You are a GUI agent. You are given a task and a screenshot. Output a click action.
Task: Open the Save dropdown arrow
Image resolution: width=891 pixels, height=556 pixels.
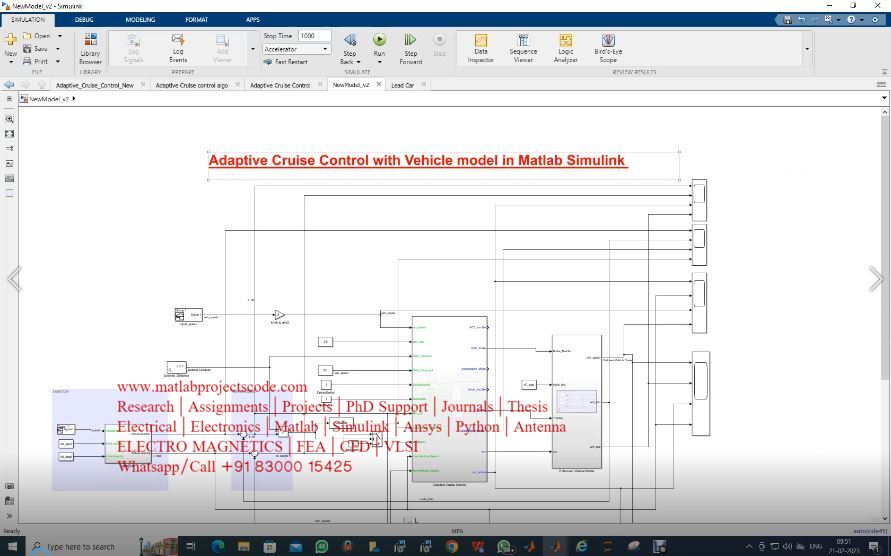pos(59,48)
